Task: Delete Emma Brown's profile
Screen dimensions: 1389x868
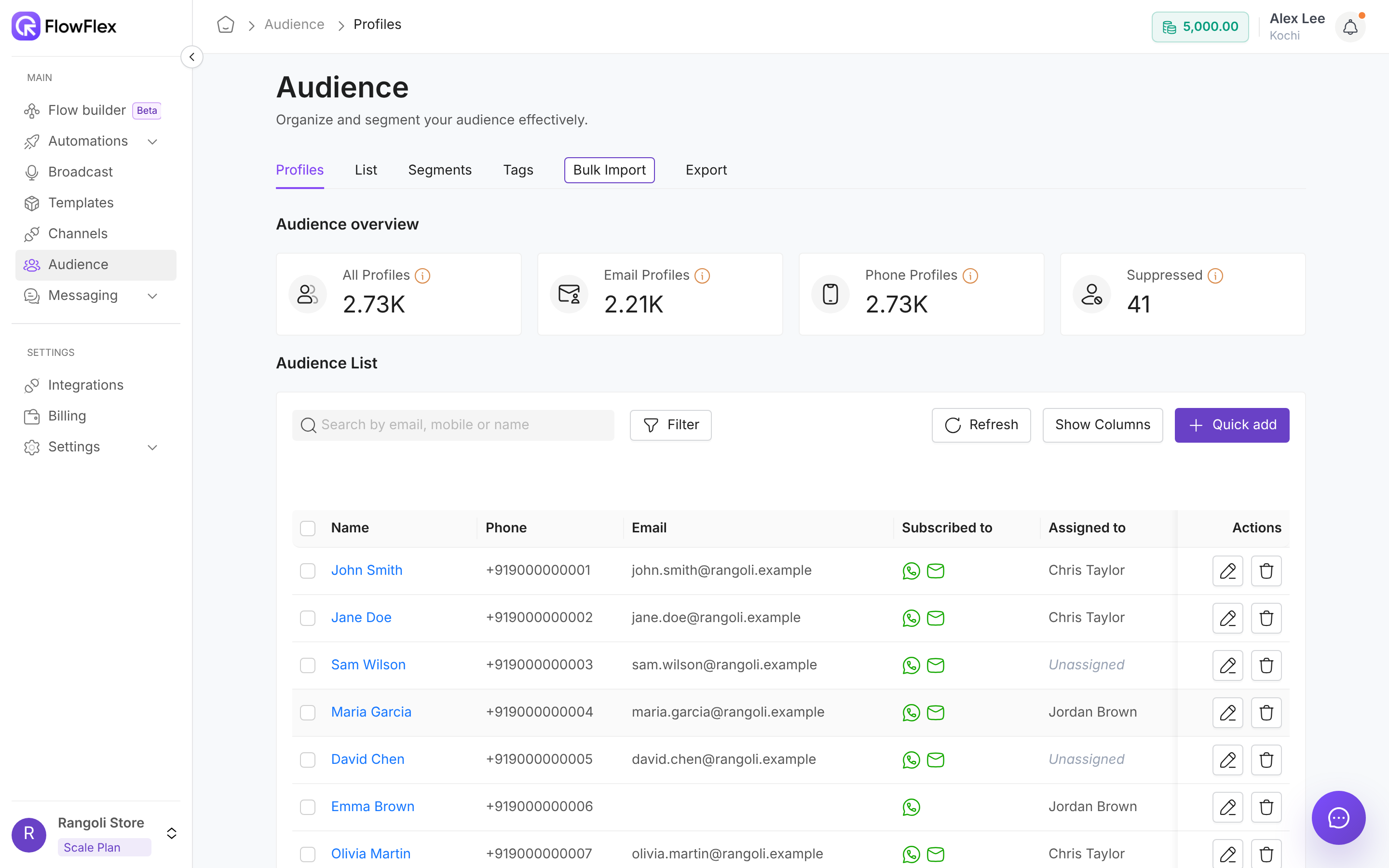Action: (1266, 807)
